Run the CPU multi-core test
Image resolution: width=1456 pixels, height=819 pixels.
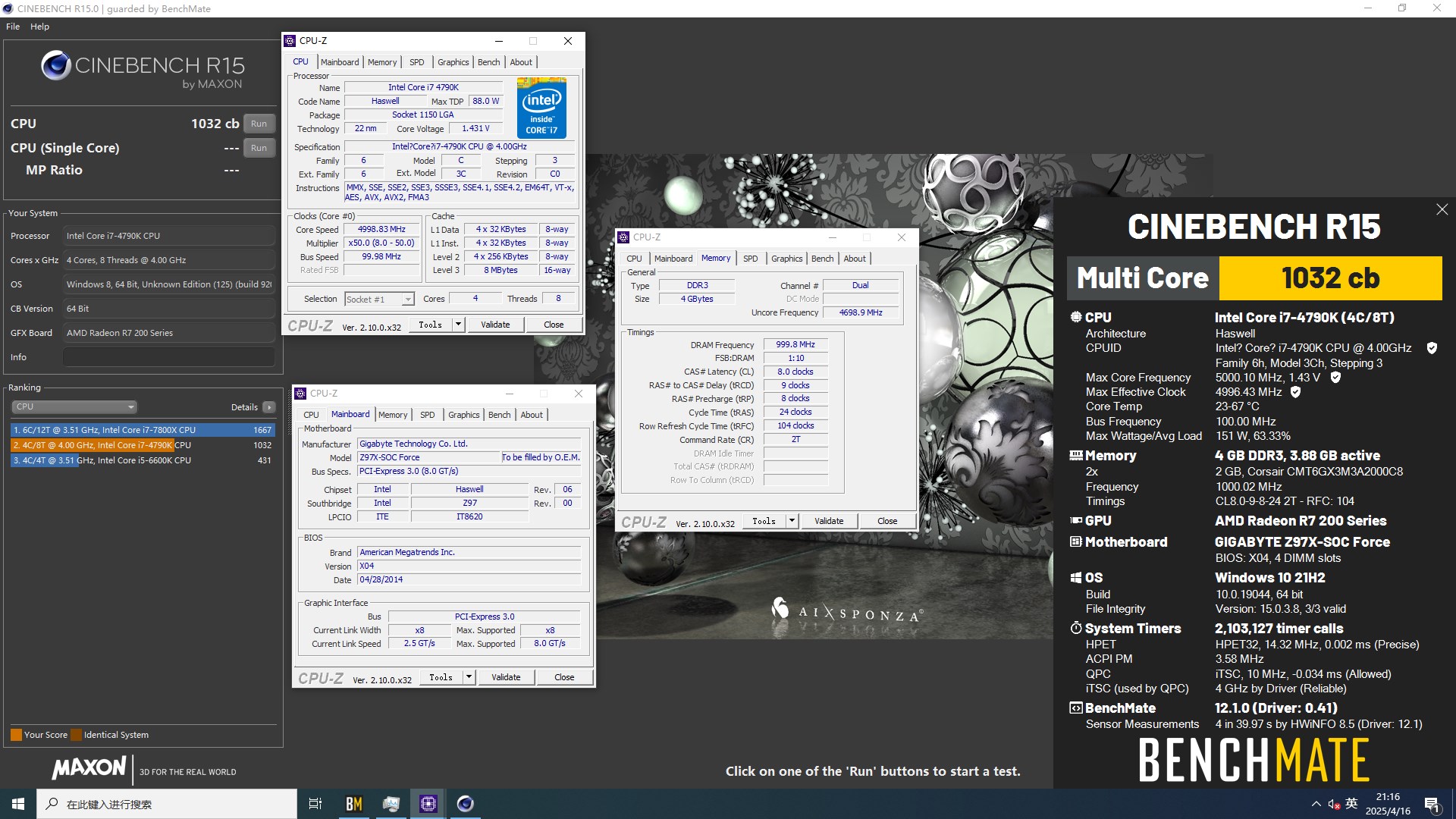(259, 124)
